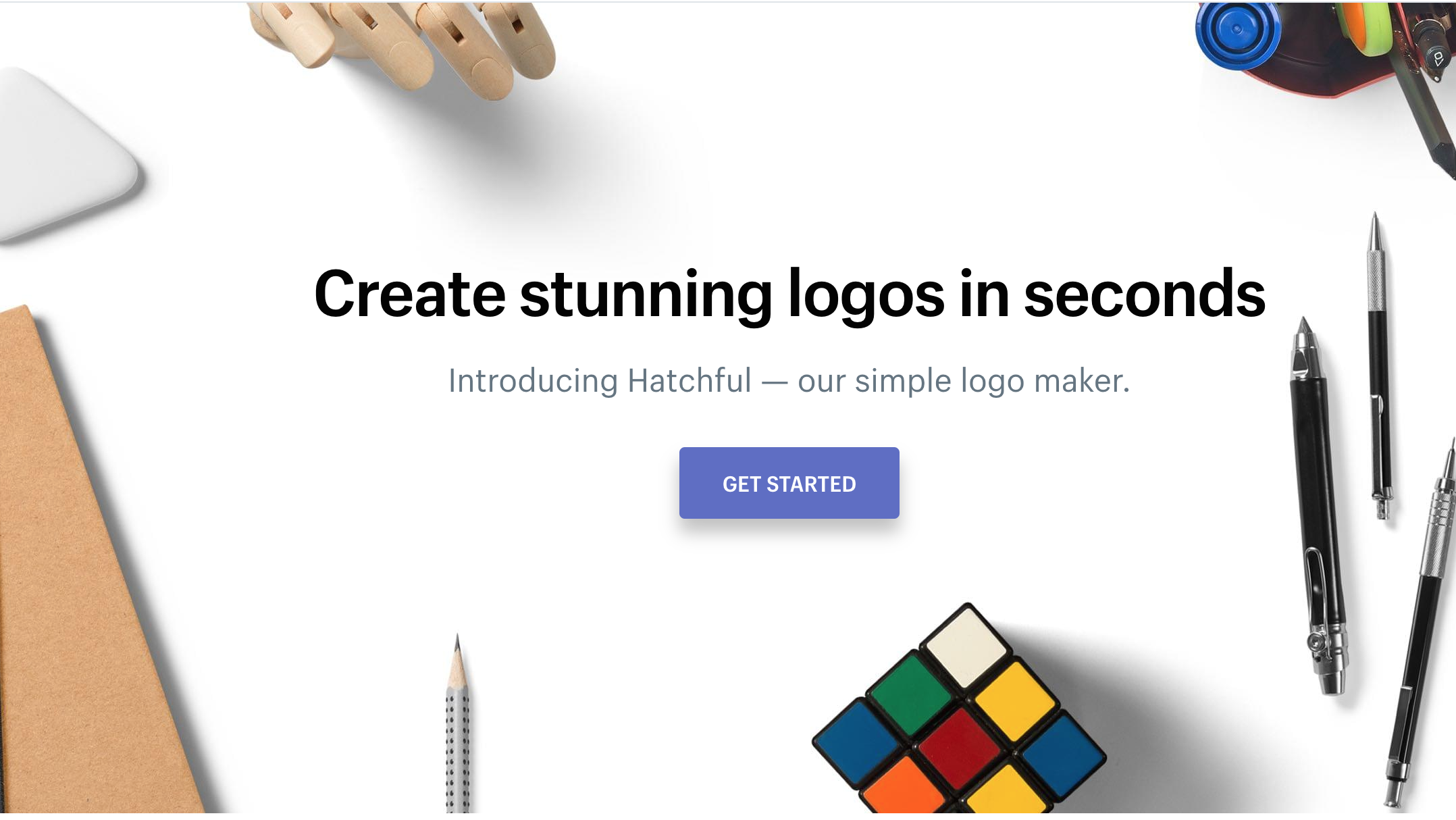Click the 'Introducing Hatchful' subtitle text
Viewport: 1456px width, 820px height.
point(600,380)
